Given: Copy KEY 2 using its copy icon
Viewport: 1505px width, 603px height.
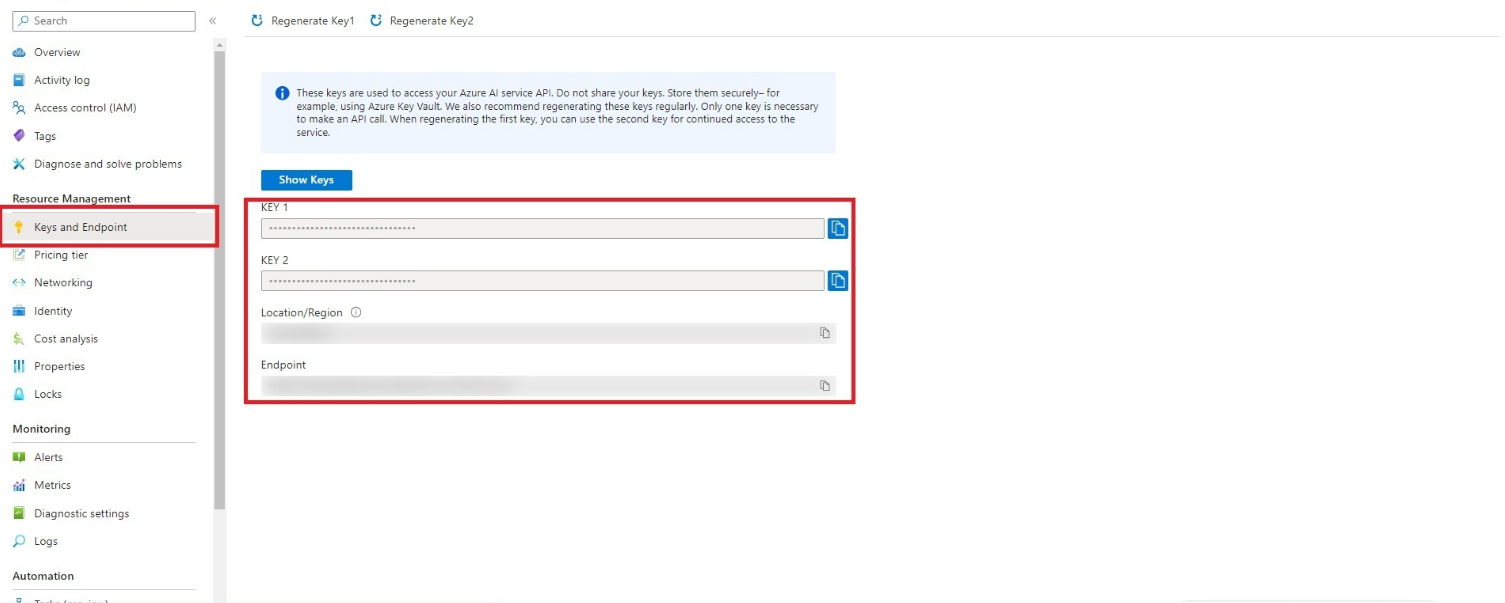Looking at the screenshot, I should pos(837,280).
